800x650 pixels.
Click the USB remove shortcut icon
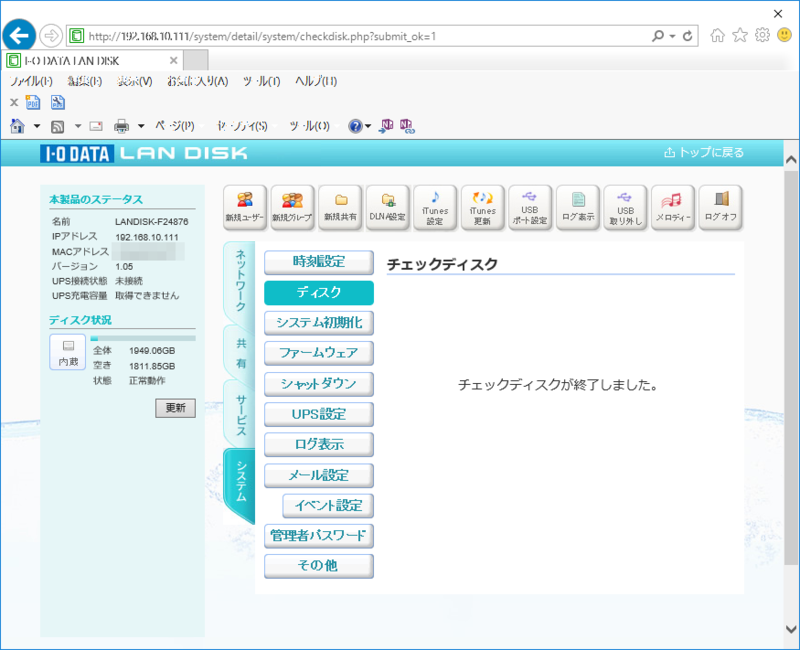coord(626,208)
